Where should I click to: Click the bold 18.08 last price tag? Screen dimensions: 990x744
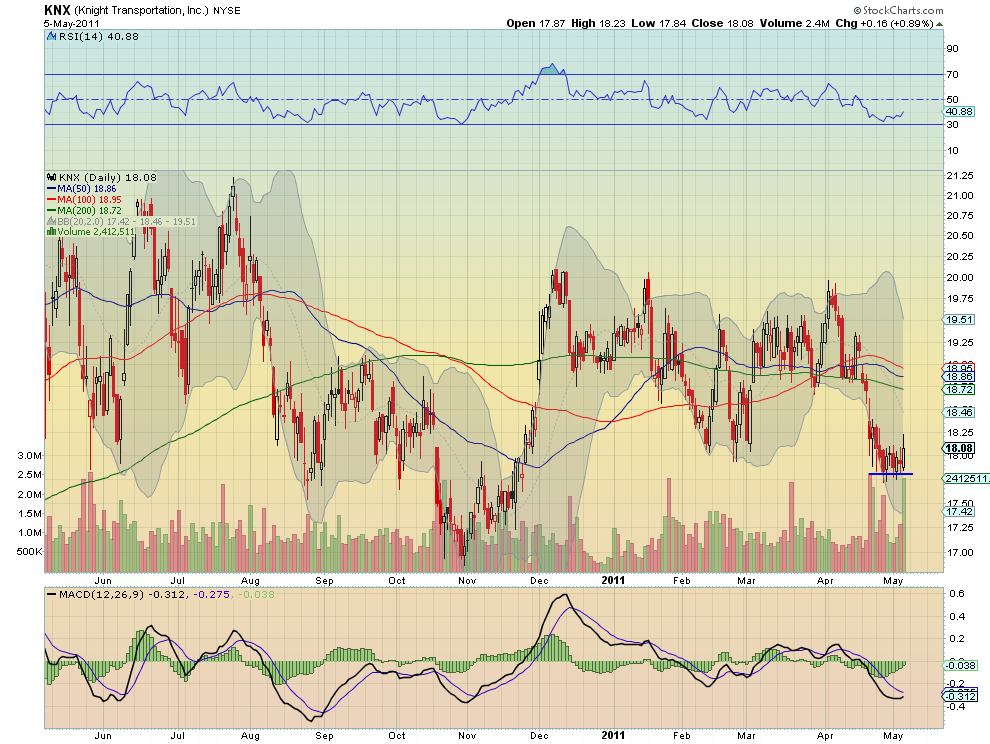point(958,448)
